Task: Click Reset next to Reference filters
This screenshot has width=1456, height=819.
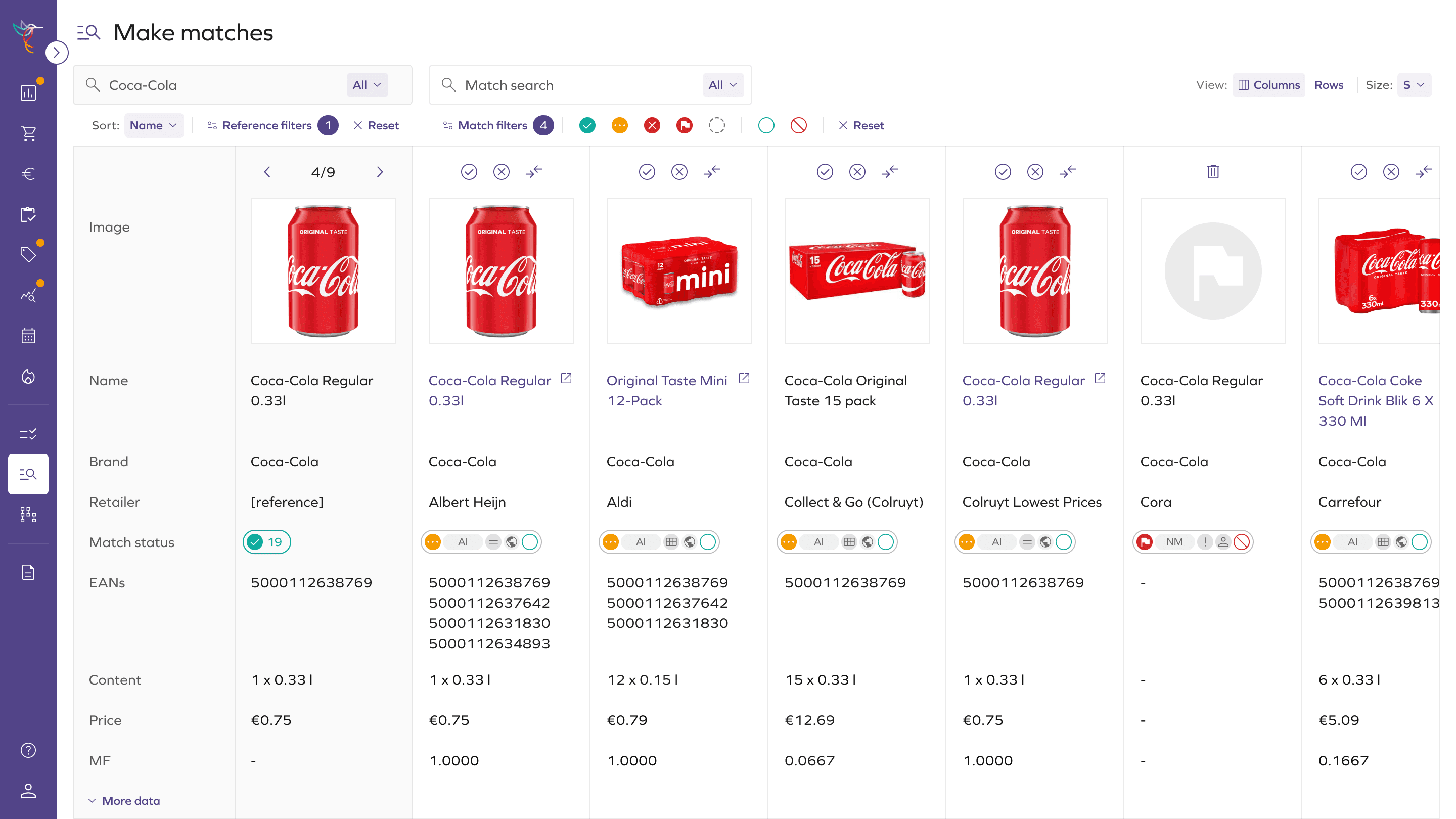Action: [375, 125]
